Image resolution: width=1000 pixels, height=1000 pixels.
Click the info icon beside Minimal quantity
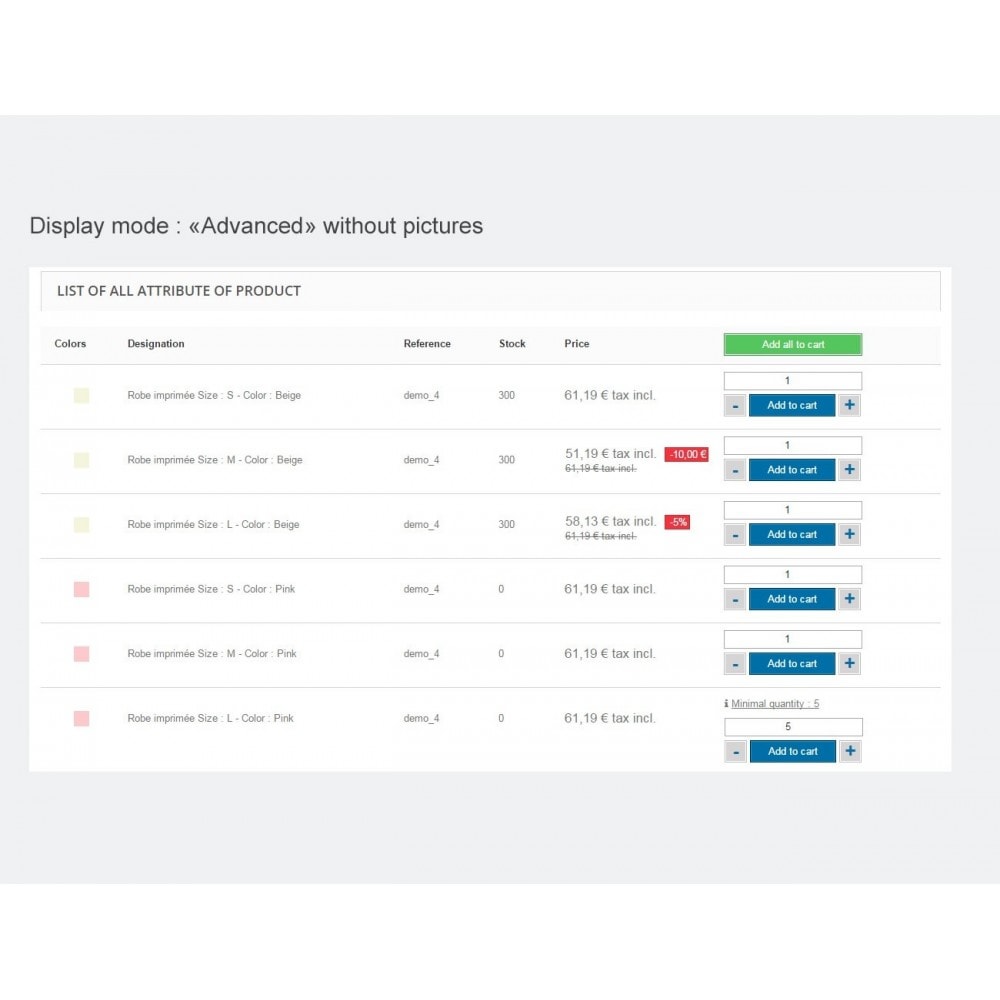click(x=726, y=703)
